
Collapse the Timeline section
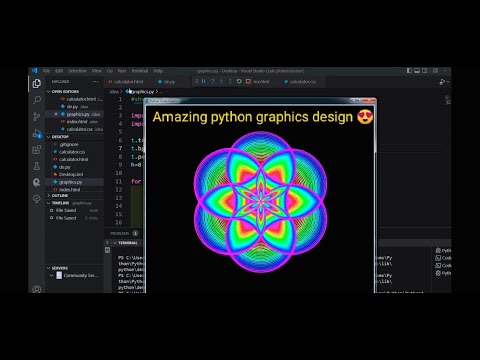click(x=49, y=203)
